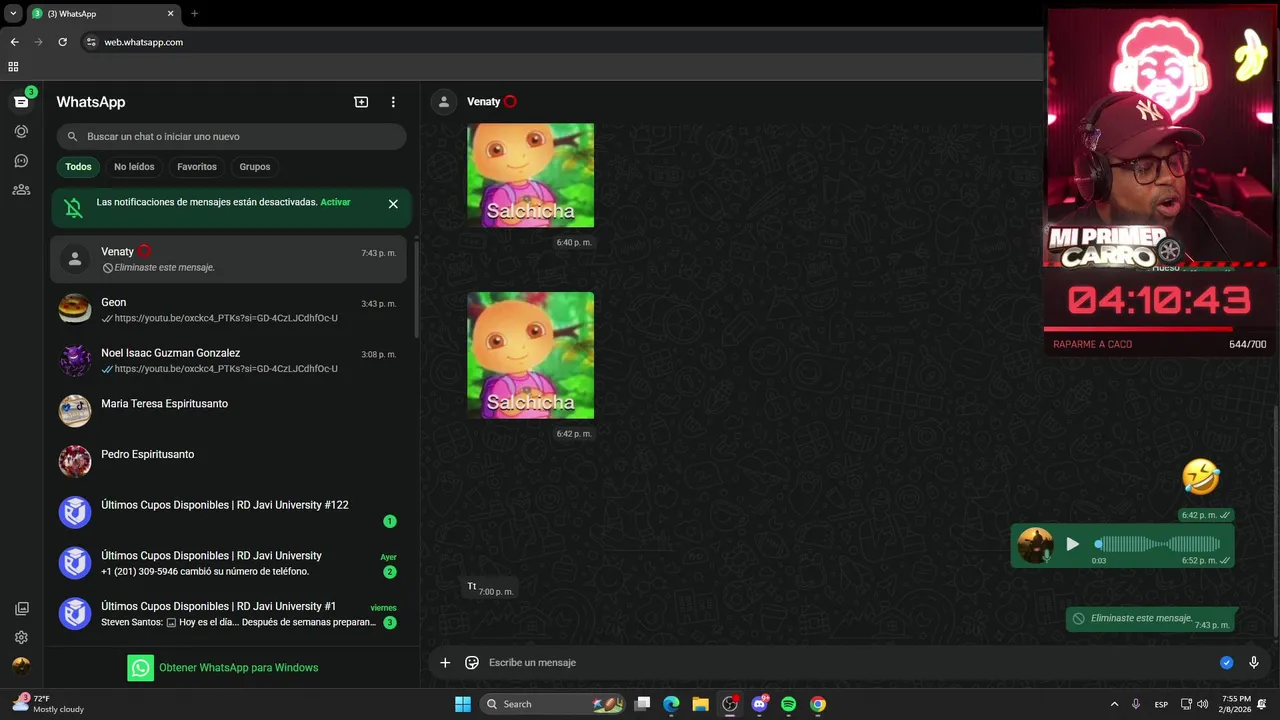
Task: Open your profile picture in sidebar
Action: click(x=21, y=666)
